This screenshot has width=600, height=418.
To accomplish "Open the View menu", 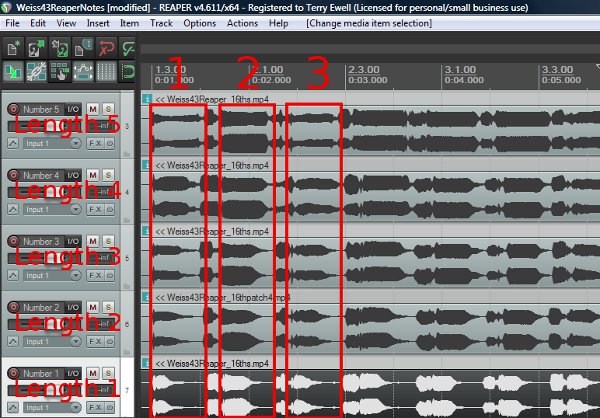I will click(x=66, y=23).
